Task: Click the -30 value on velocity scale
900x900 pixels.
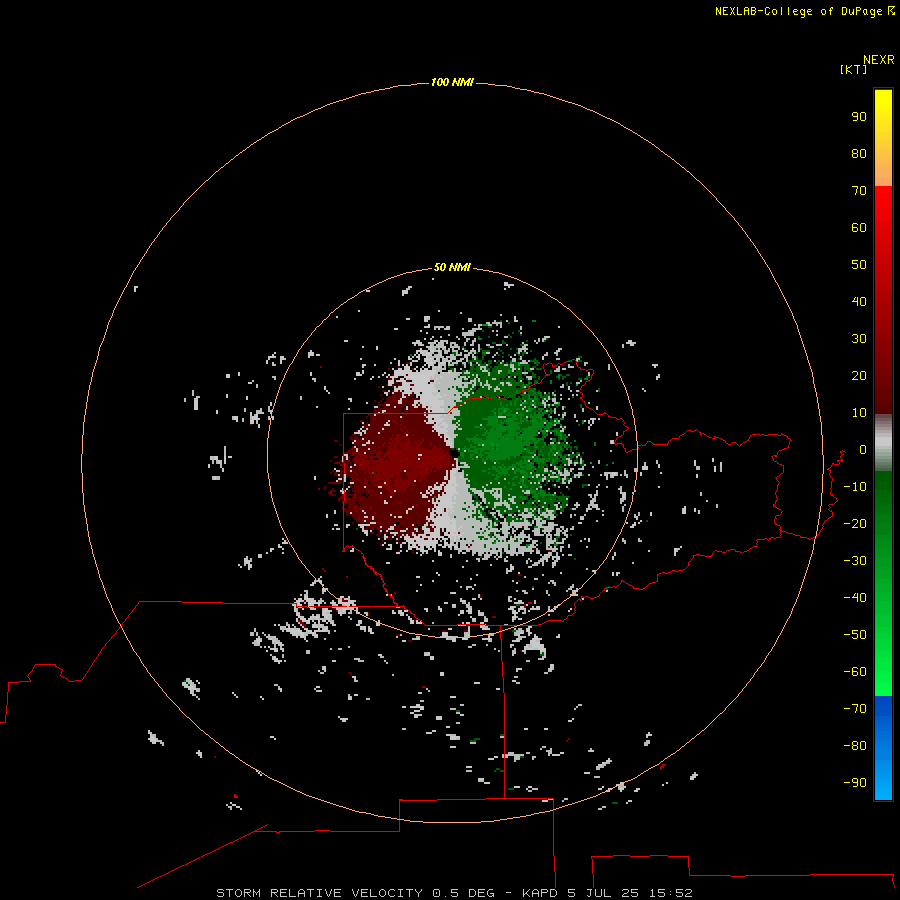Action: [x=855, y=561]
